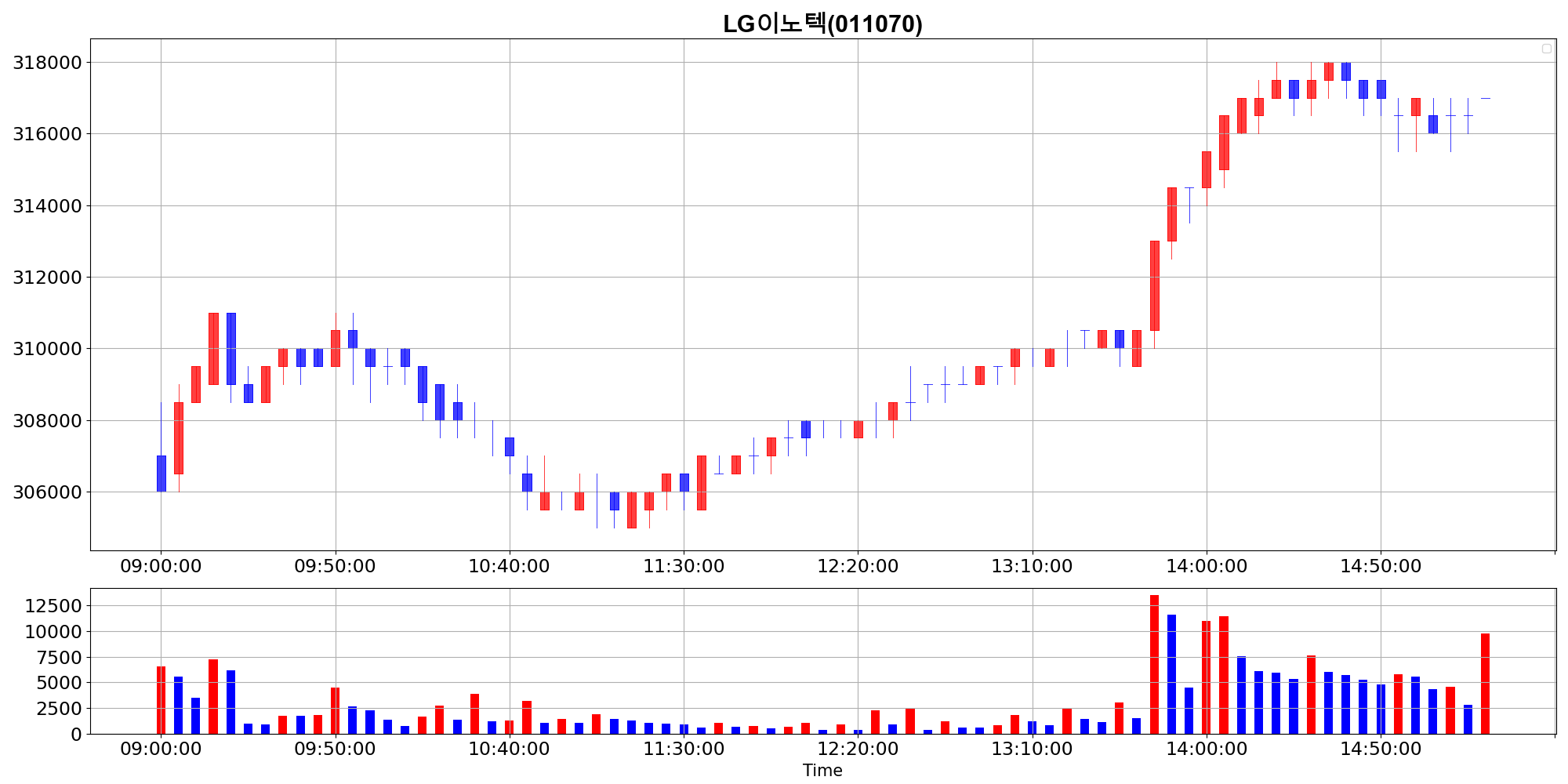Click 09:00:00 under the price chart
Image resolution: width=1568 pixels, height=784 pixels.
tap(161, 566)
